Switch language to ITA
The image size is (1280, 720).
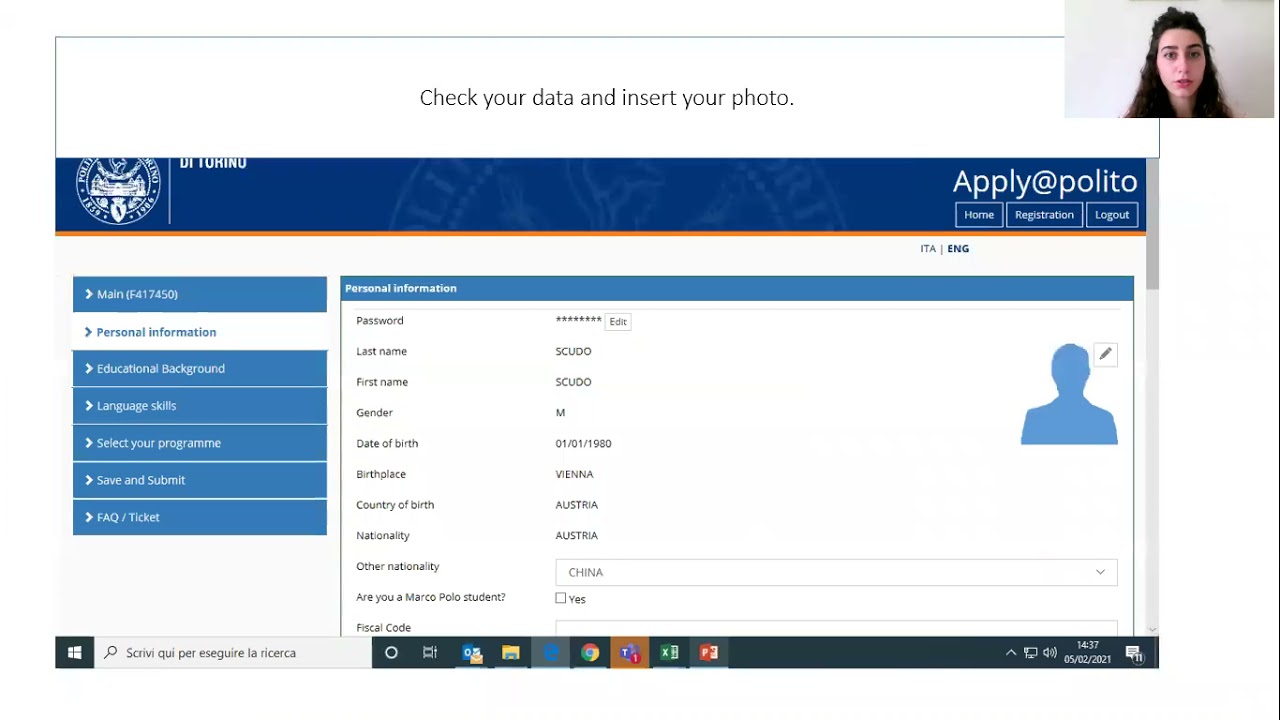[928, 249]
